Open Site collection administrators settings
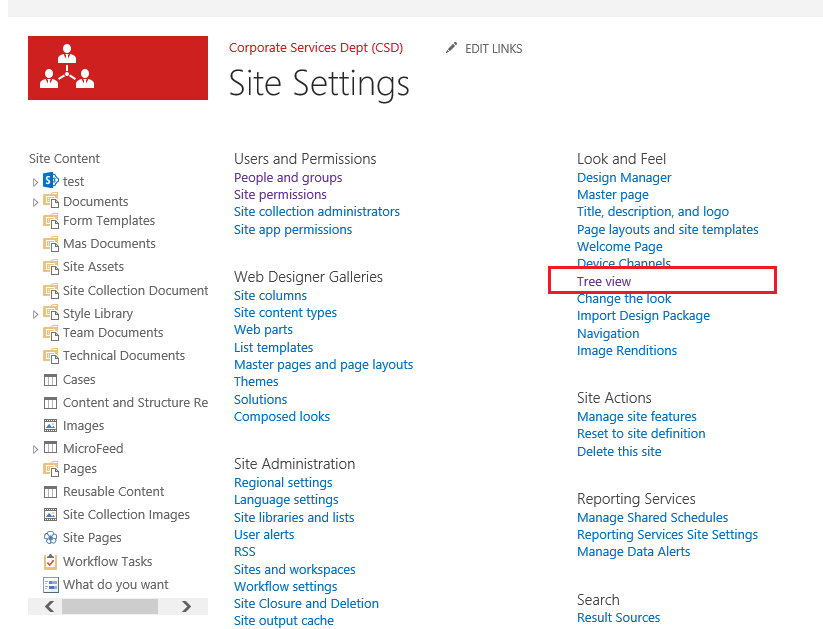 tap(316, 212)
